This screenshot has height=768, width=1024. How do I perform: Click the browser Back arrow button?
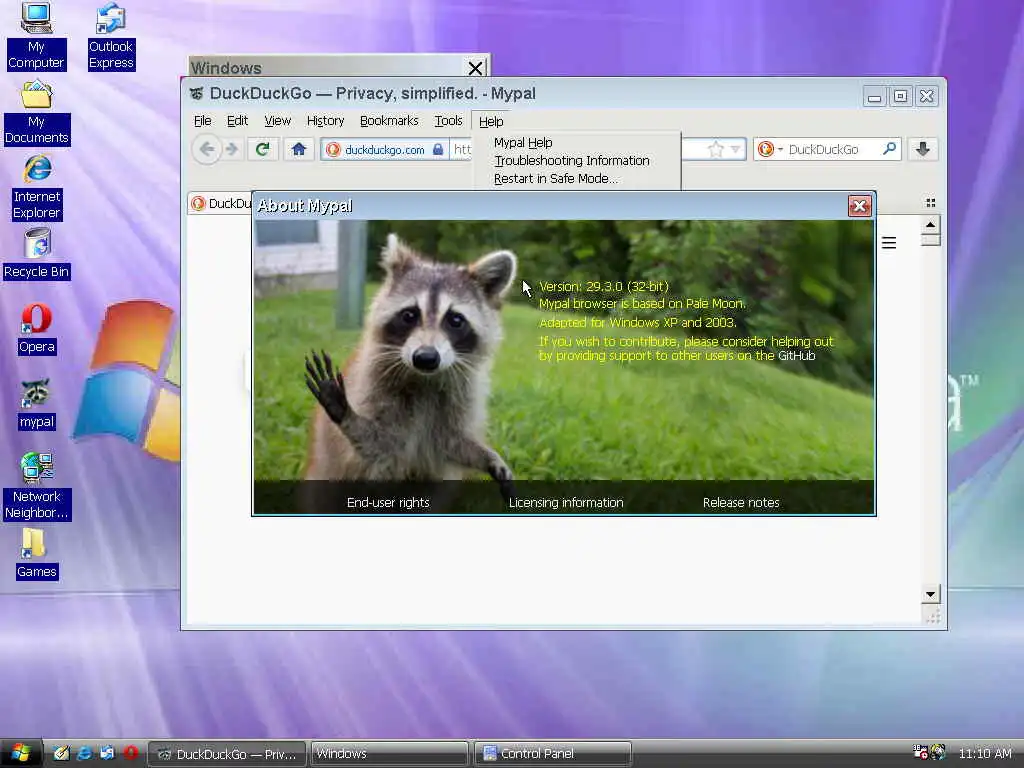(206, 150)
